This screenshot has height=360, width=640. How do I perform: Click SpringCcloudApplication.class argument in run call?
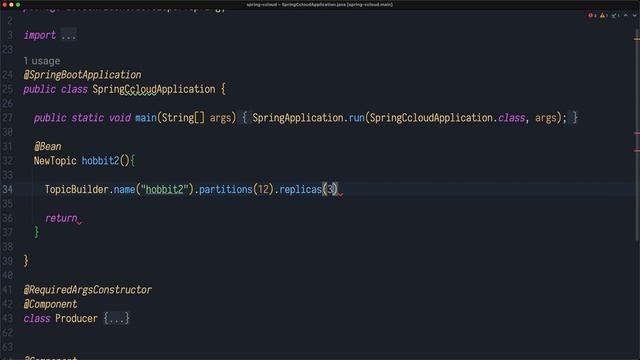pyautogui.click(x=447, y=118)
